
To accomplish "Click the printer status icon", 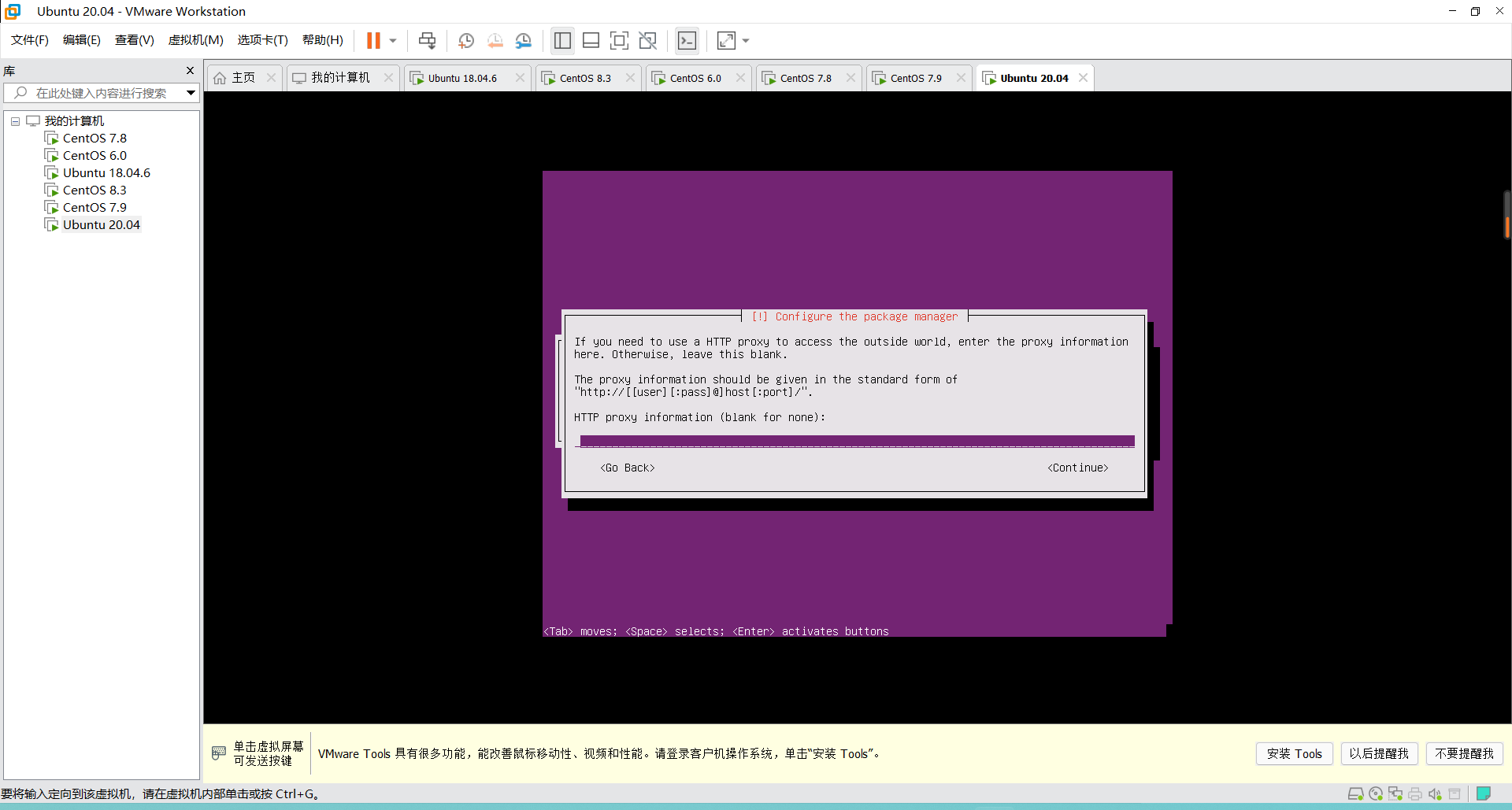I will point(1415,793).
